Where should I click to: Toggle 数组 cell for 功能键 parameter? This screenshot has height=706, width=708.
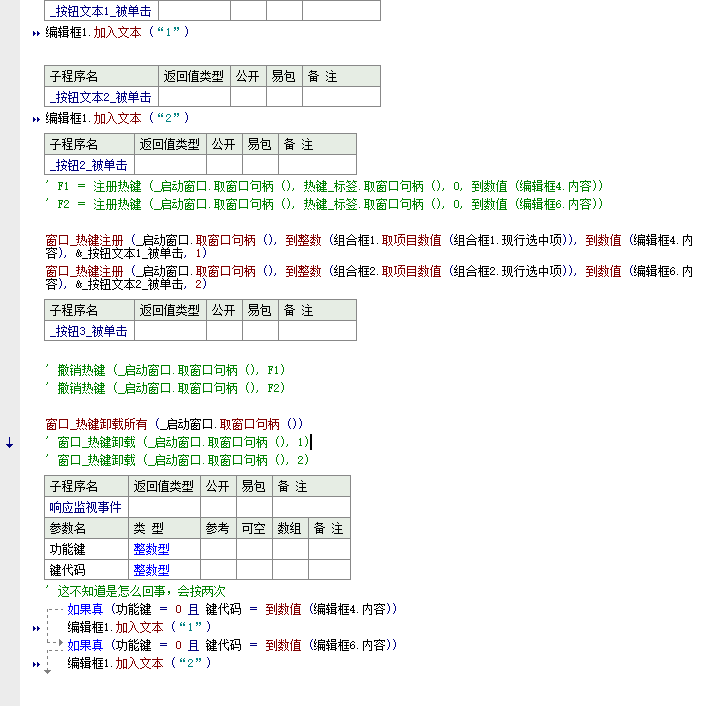[x=290, y=549]
